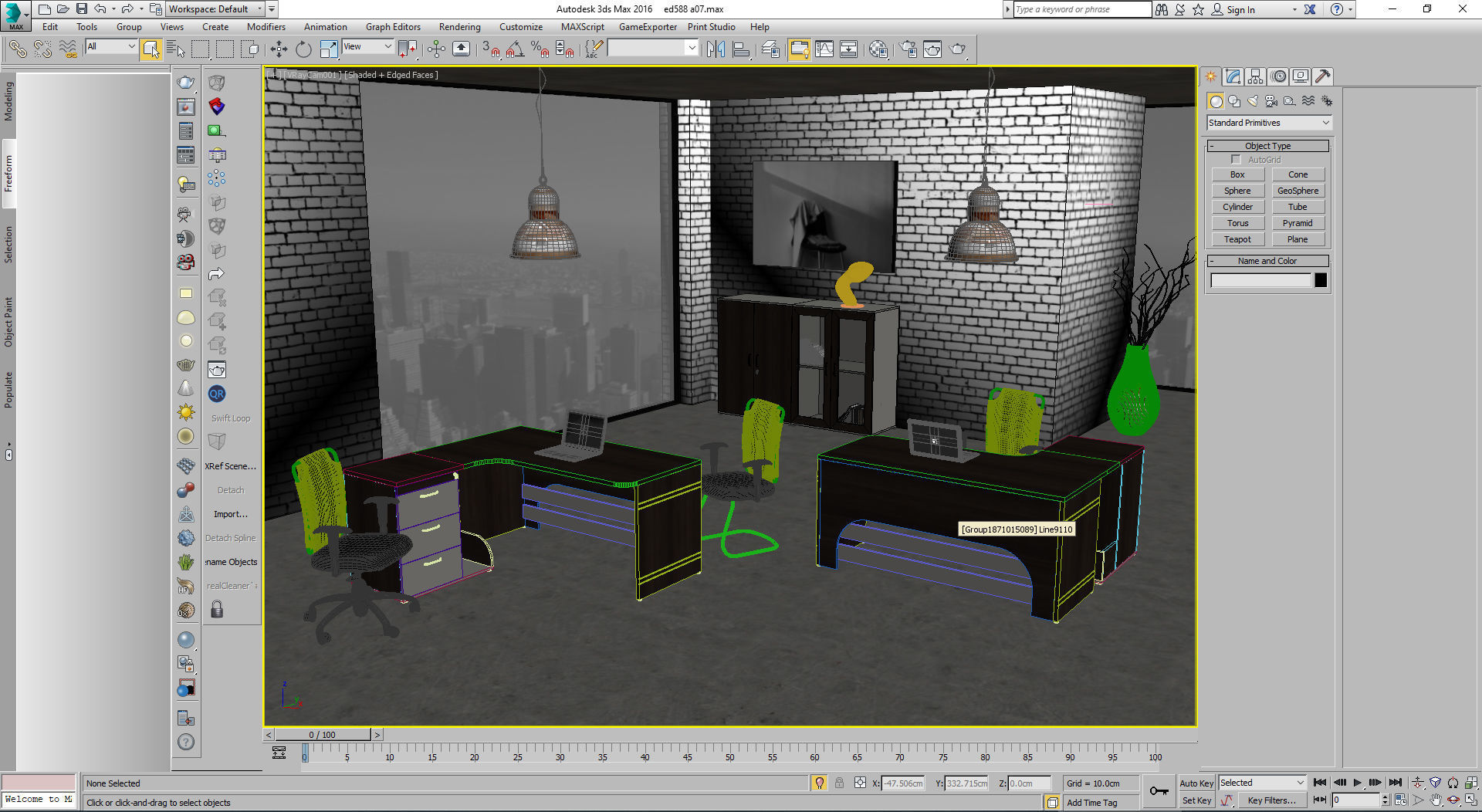Select the Helpers category icon
Screen dimensions: 1482x812
pos(1290,101)
